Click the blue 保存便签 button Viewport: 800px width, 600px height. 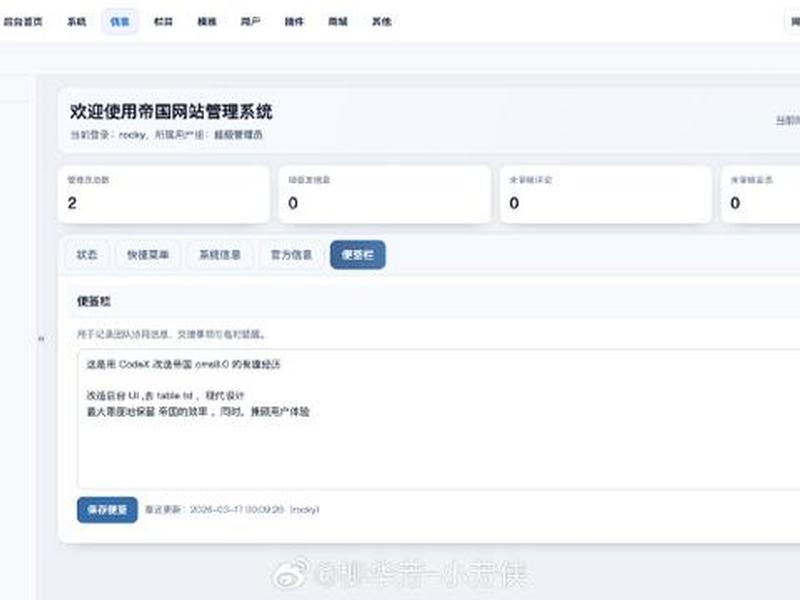point(107,510)
